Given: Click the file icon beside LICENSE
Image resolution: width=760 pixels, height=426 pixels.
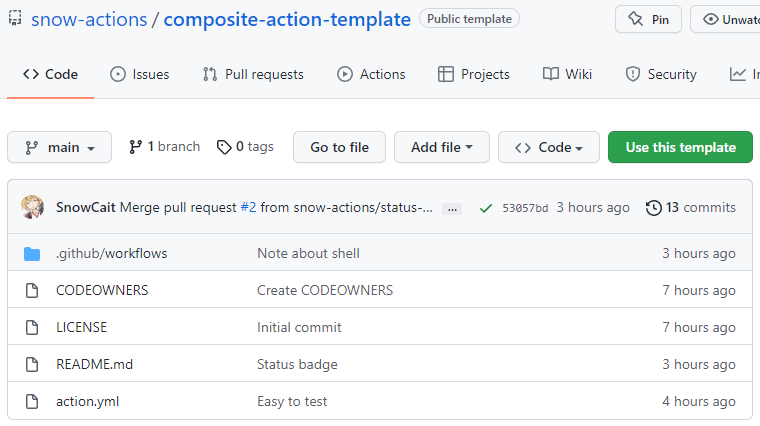Looking at the screenshot, I should pos(32,327).
